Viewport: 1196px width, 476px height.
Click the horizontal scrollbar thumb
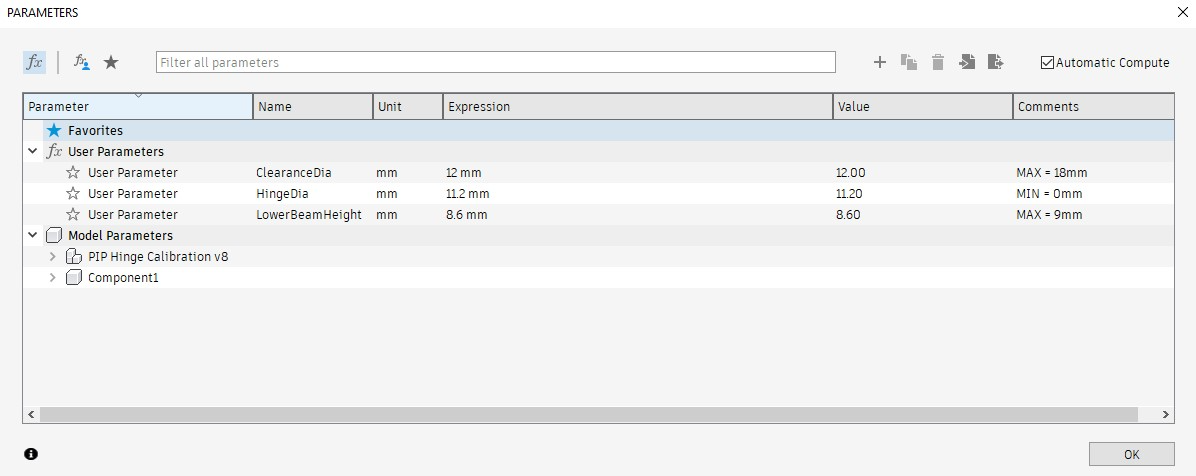pyautogui.click(x=588, y=414)
